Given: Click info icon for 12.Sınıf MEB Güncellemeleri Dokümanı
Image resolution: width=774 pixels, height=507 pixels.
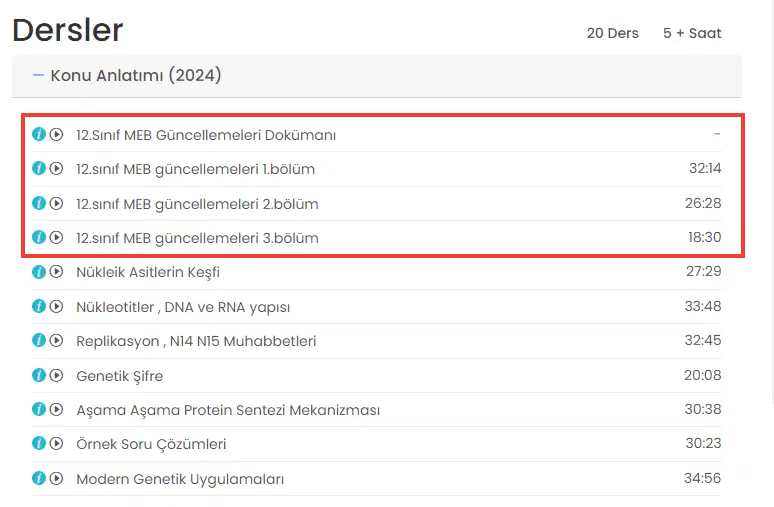Looking at the screenshot, I should click(39, 134).
